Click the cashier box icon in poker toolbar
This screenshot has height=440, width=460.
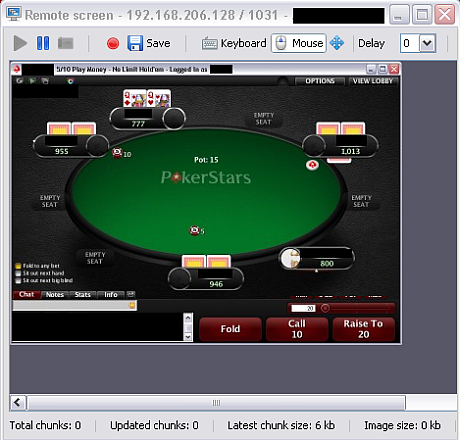click(45, 81)
